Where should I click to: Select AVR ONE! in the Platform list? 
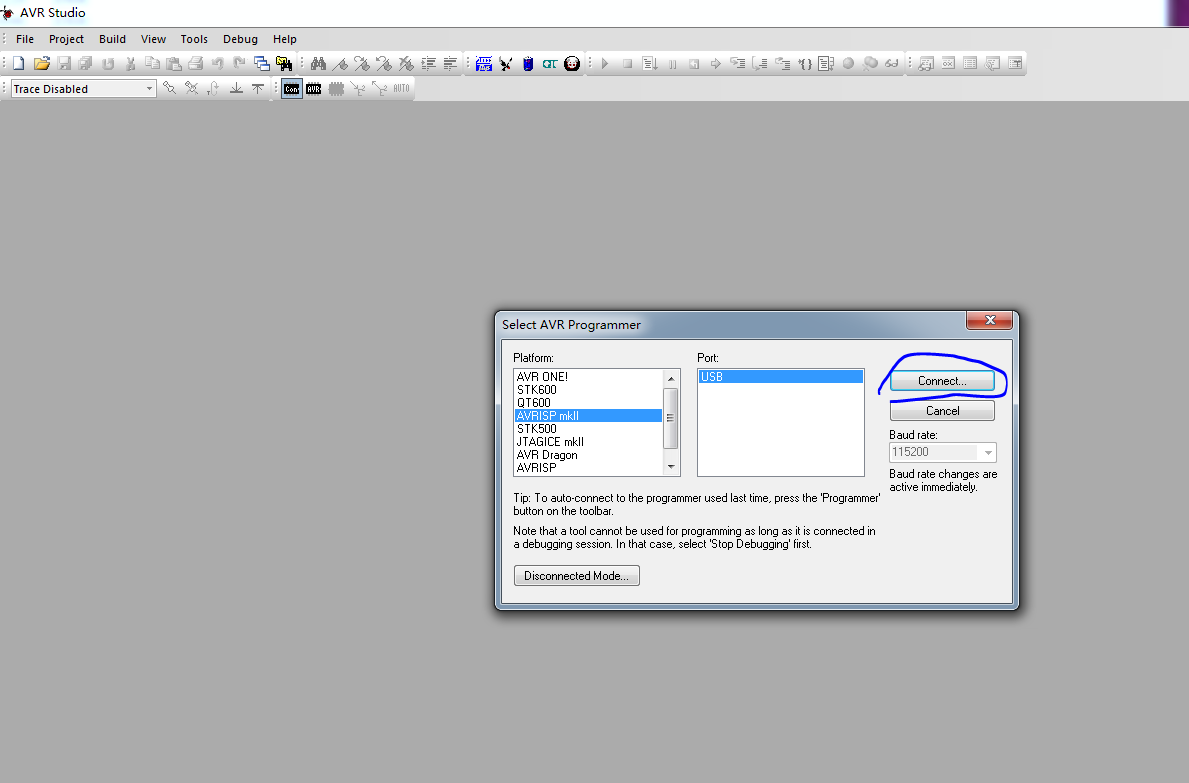(x=588, y=377)
